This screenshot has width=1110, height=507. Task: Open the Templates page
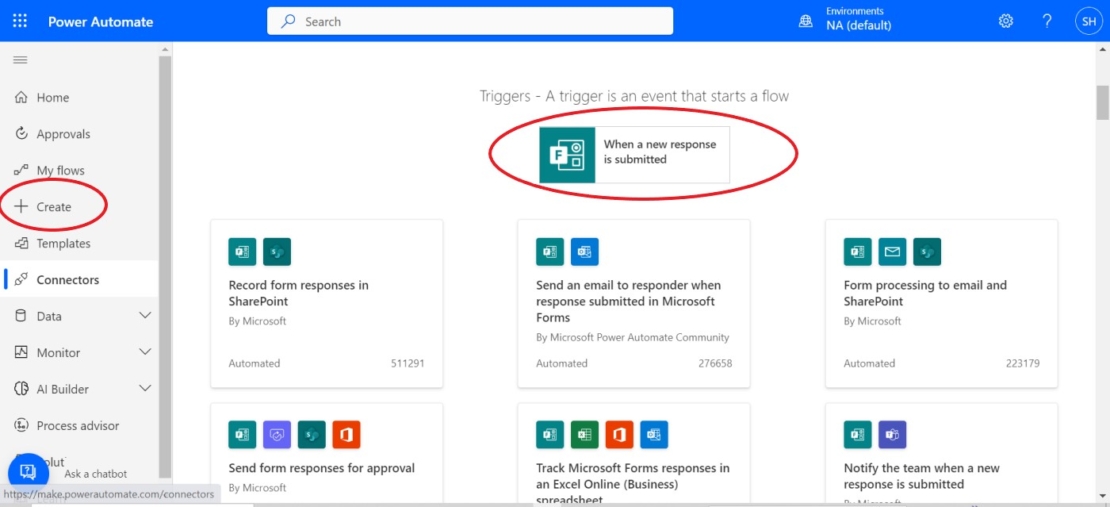(63, 244)
